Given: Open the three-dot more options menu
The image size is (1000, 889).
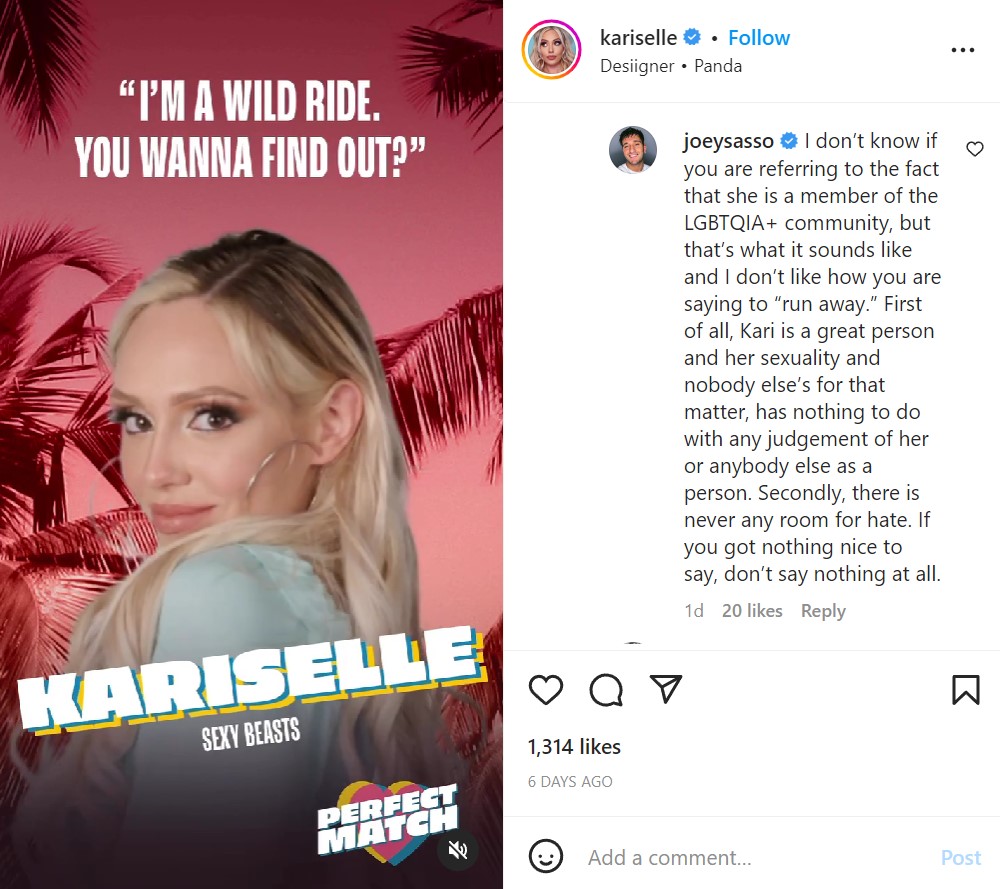Looking at the screenshot, I should pos(962,50).
